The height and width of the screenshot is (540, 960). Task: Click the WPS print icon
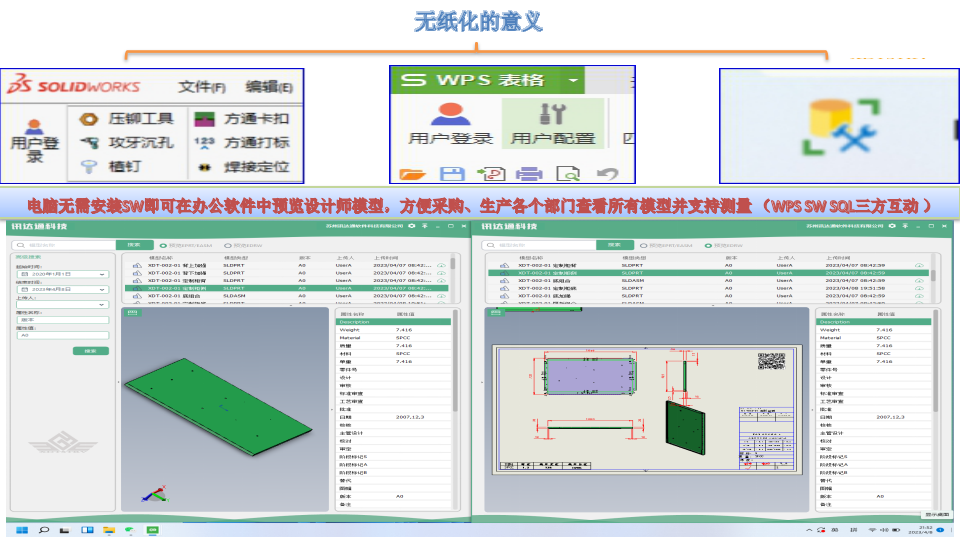[528, 174]
